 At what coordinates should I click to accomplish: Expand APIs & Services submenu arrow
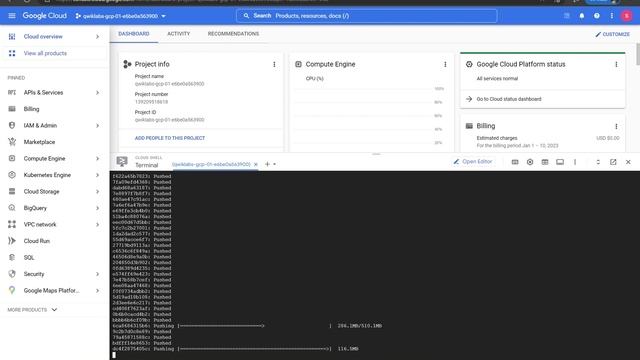pyautogui.click(x=98, y=93)
